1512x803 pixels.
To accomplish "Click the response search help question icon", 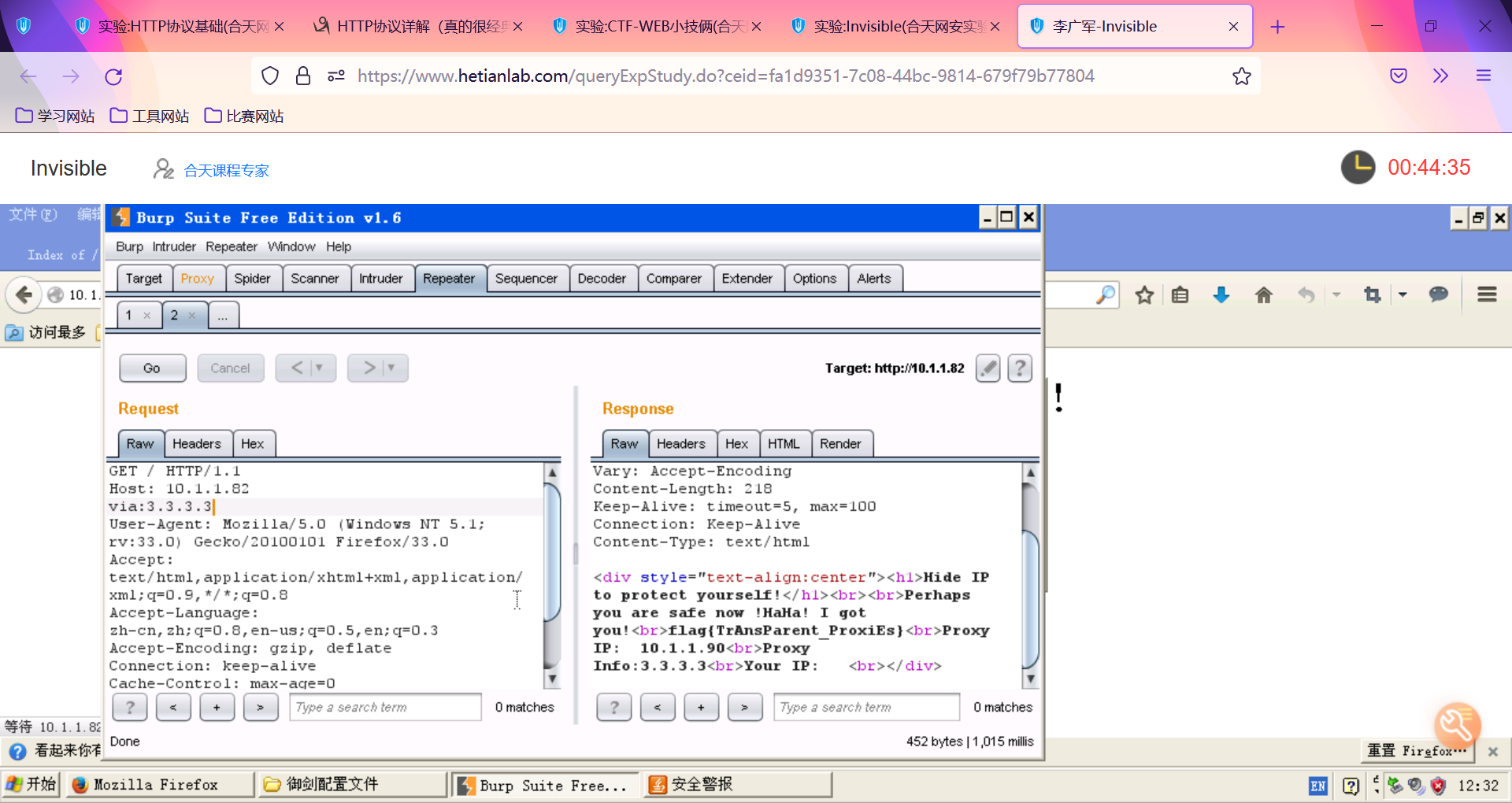I will tap(614, 707).
